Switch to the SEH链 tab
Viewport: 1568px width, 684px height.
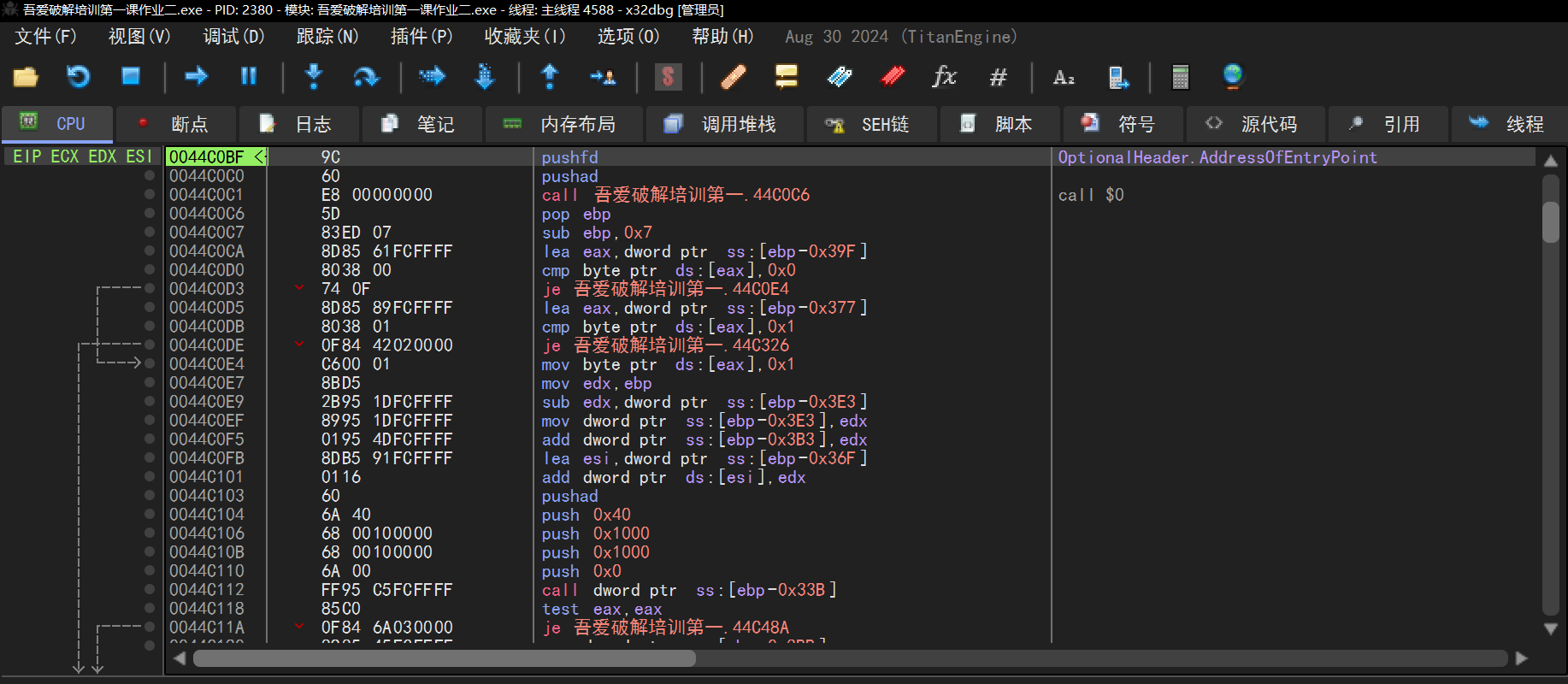[872, 124]
